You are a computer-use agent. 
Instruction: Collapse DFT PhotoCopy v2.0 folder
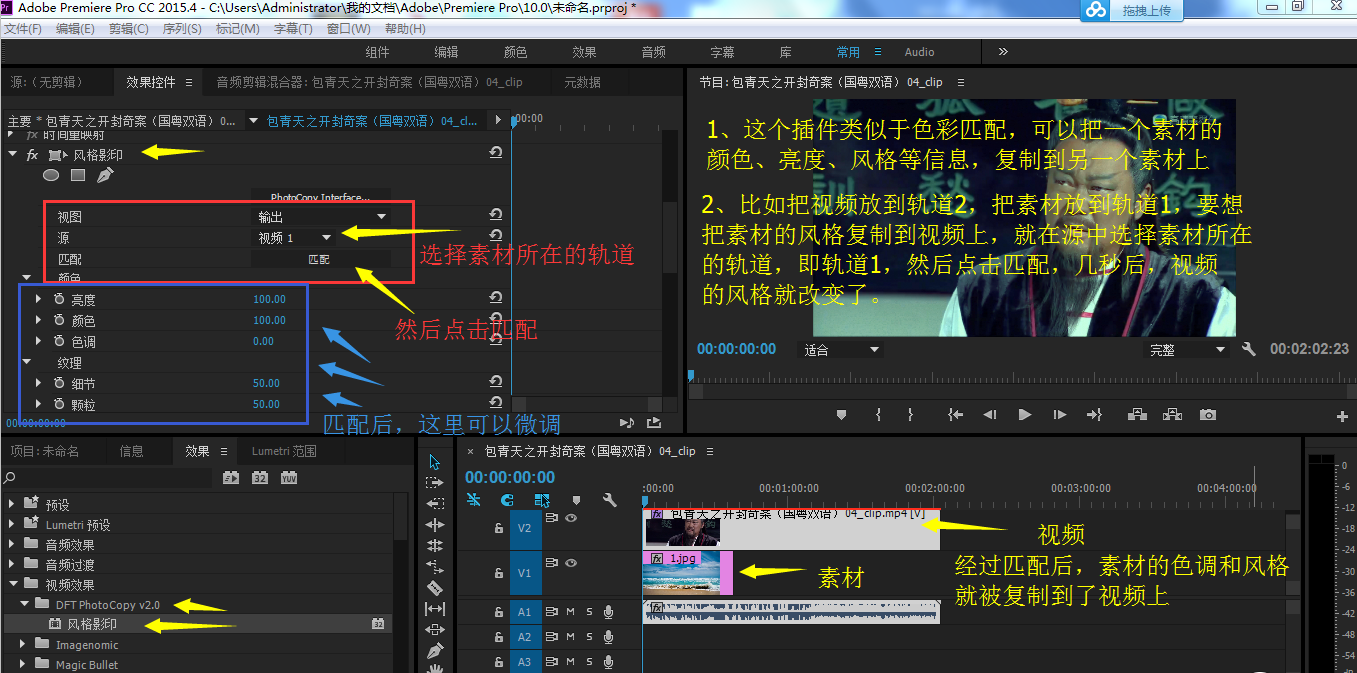[26, 604]
